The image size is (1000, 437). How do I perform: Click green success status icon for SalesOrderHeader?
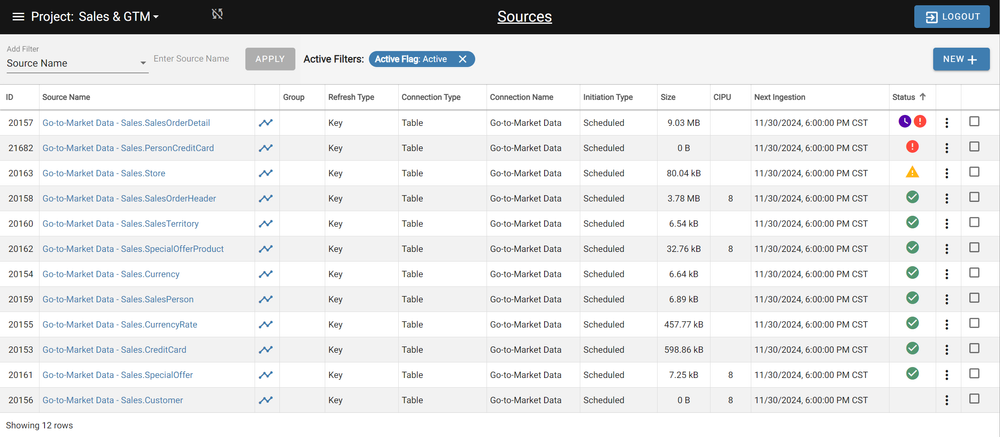[913, 197]
